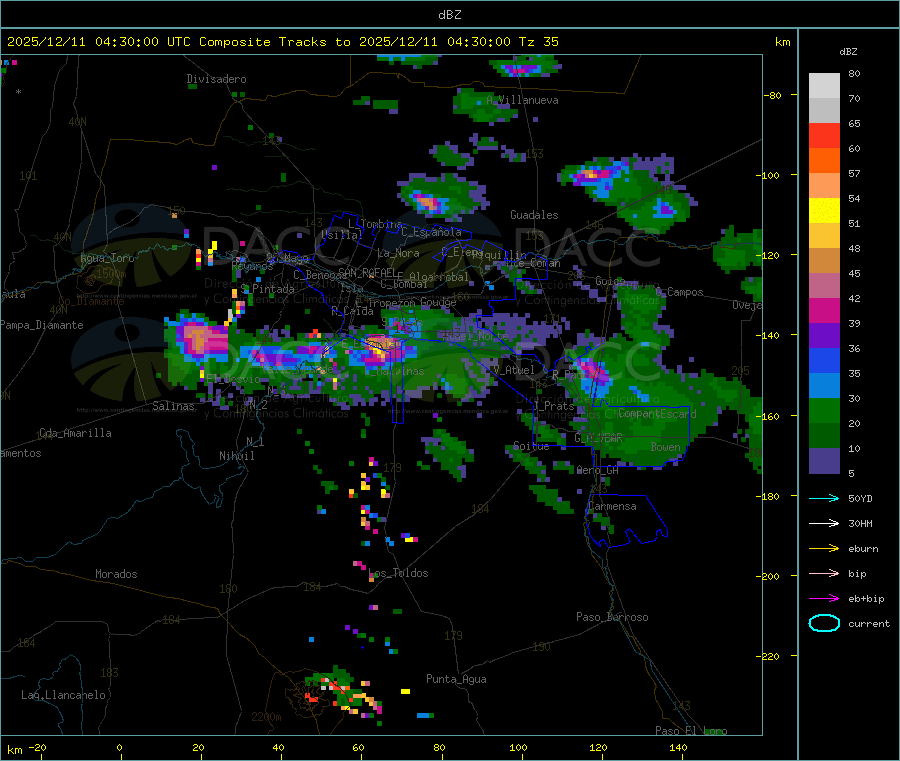Click the 'Morados' place label
Image resolution: width=900 pixels, height=761 pixels.
click(116, 574)
